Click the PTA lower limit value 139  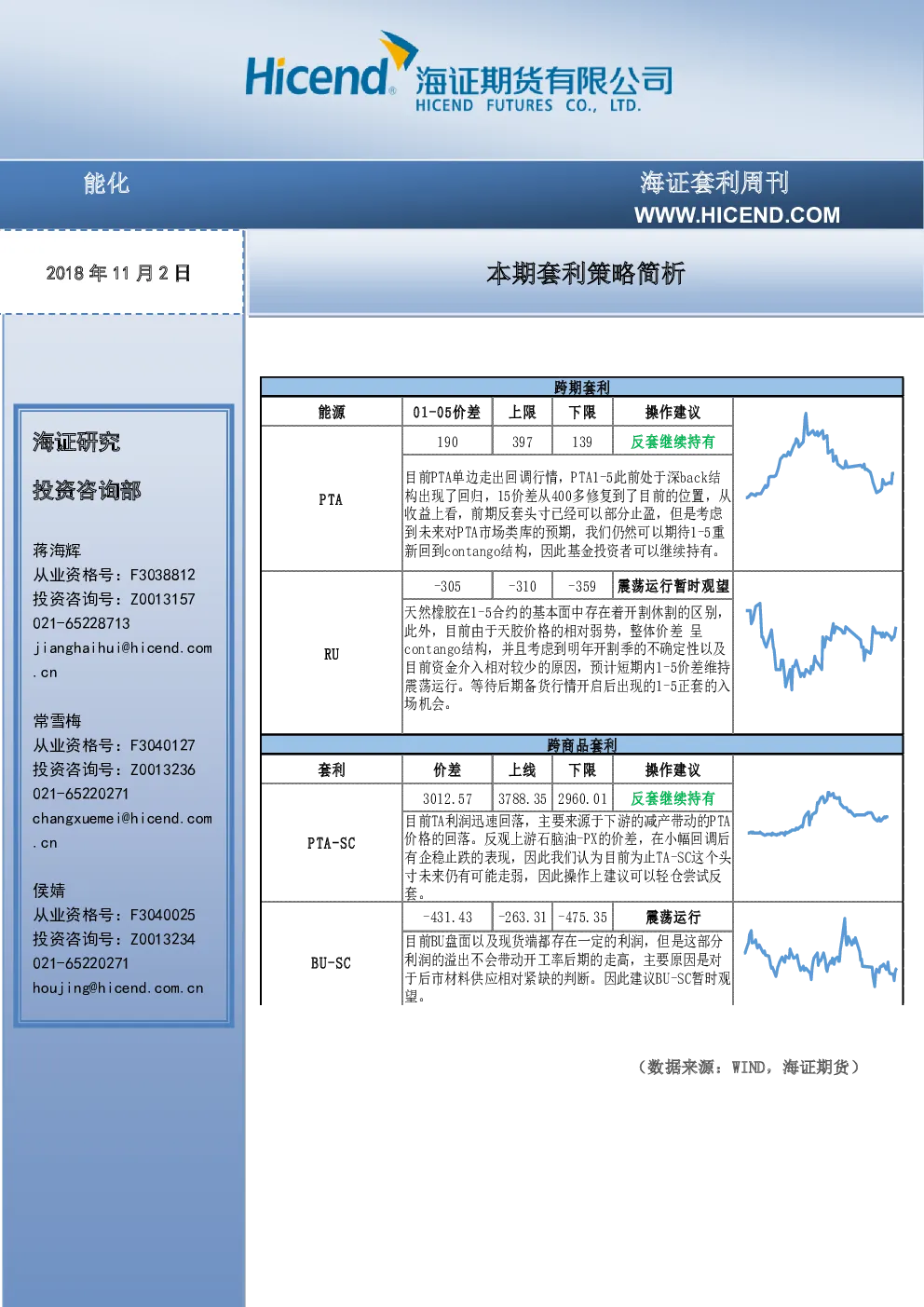(582, 442)
